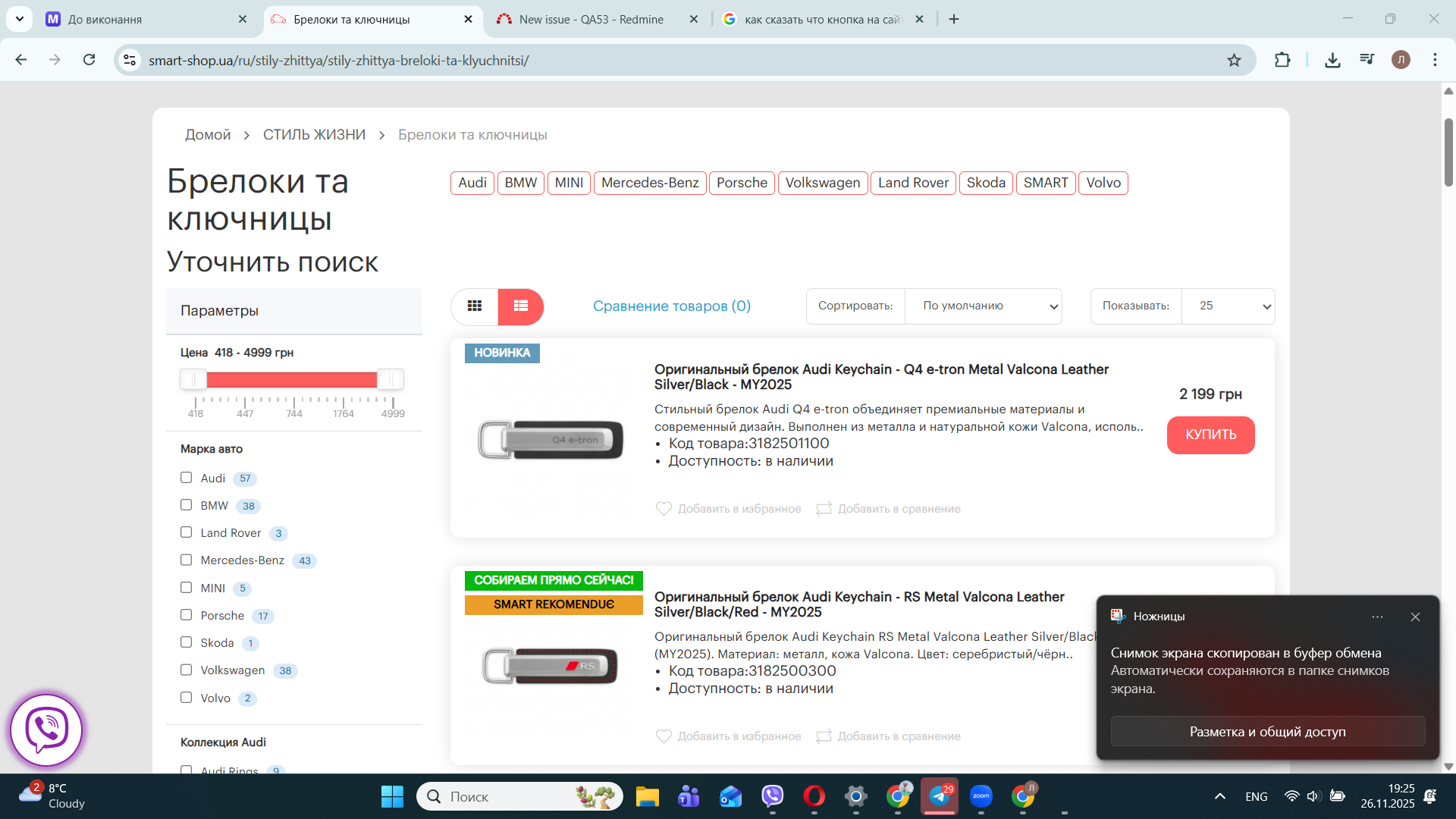
Task: Expand the items per page dropdown
Action: tap(1228, 306)
